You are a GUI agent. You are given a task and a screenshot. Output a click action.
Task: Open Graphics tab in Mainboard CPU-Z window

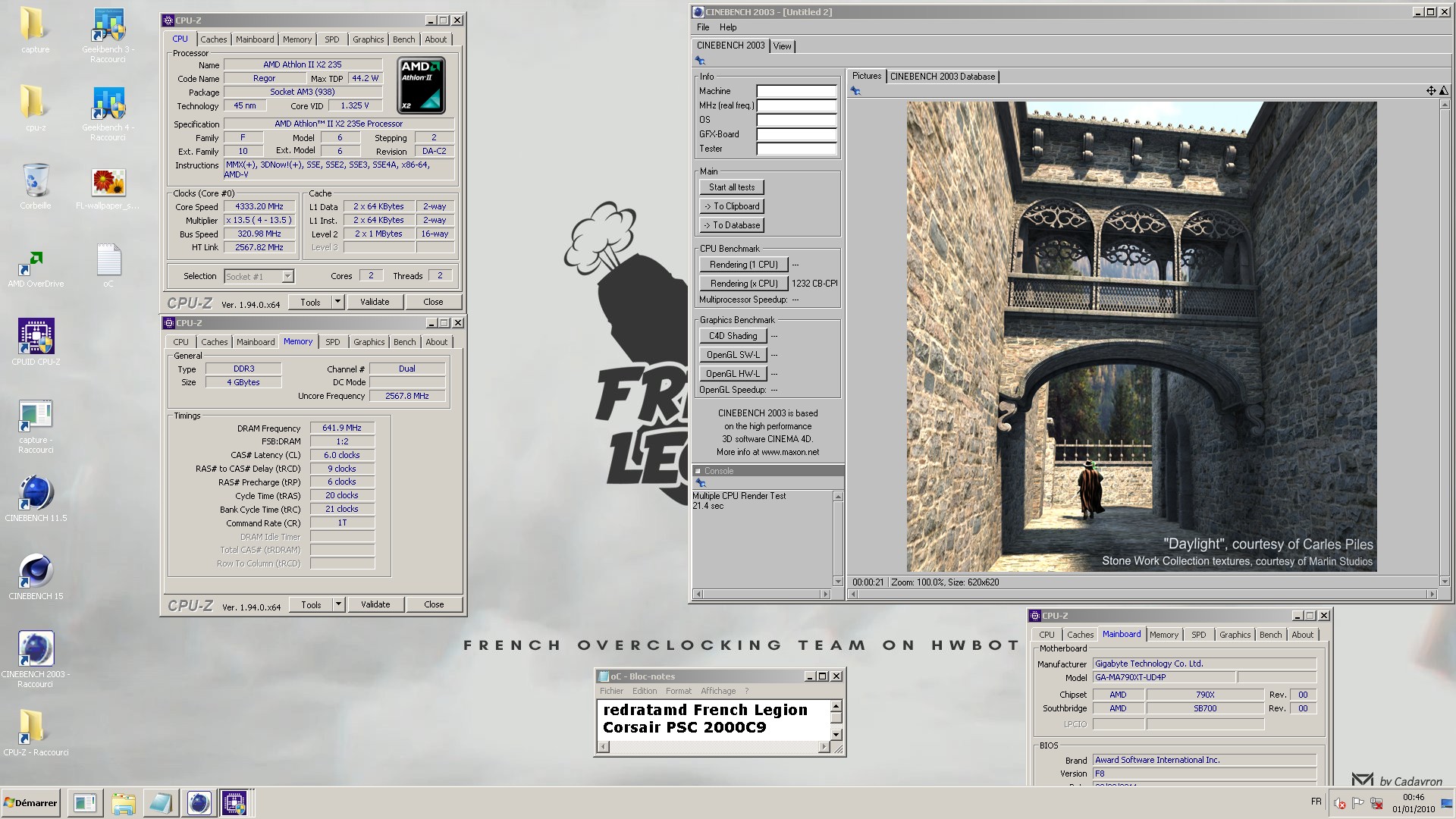[1235, 635]
